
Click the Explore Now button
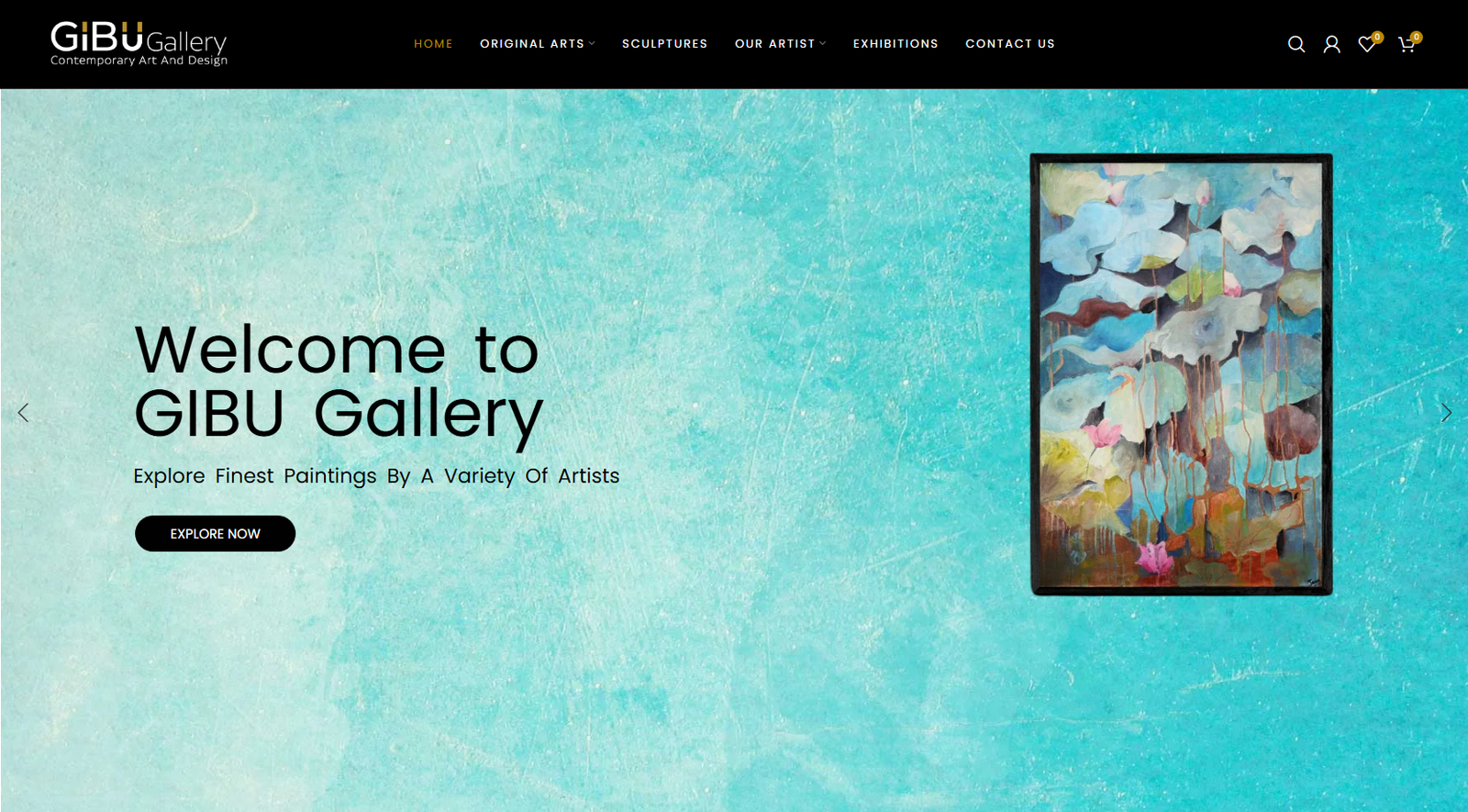tap(215, 533)
